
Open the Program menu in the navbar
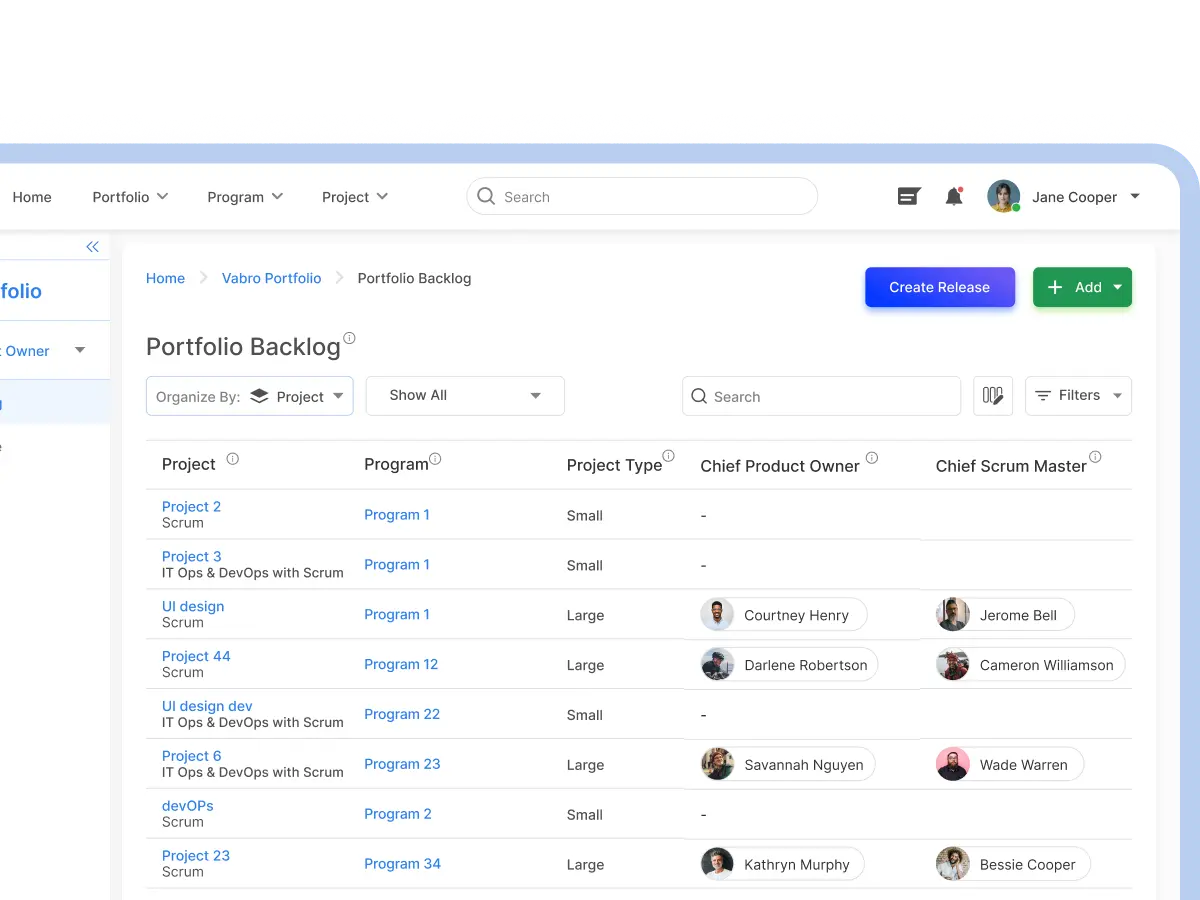point(245,197)
